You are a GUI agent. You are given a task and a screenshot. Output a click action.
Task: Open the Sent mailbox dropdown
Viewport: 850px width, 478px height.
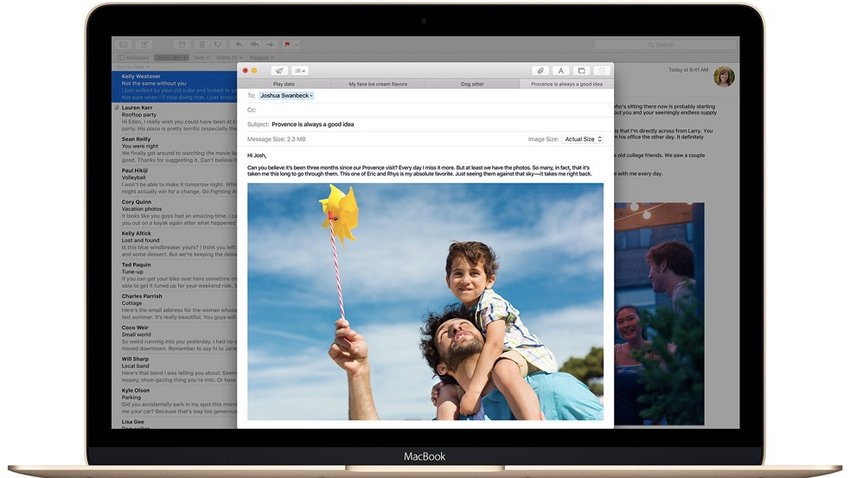(x=201, y=57)
